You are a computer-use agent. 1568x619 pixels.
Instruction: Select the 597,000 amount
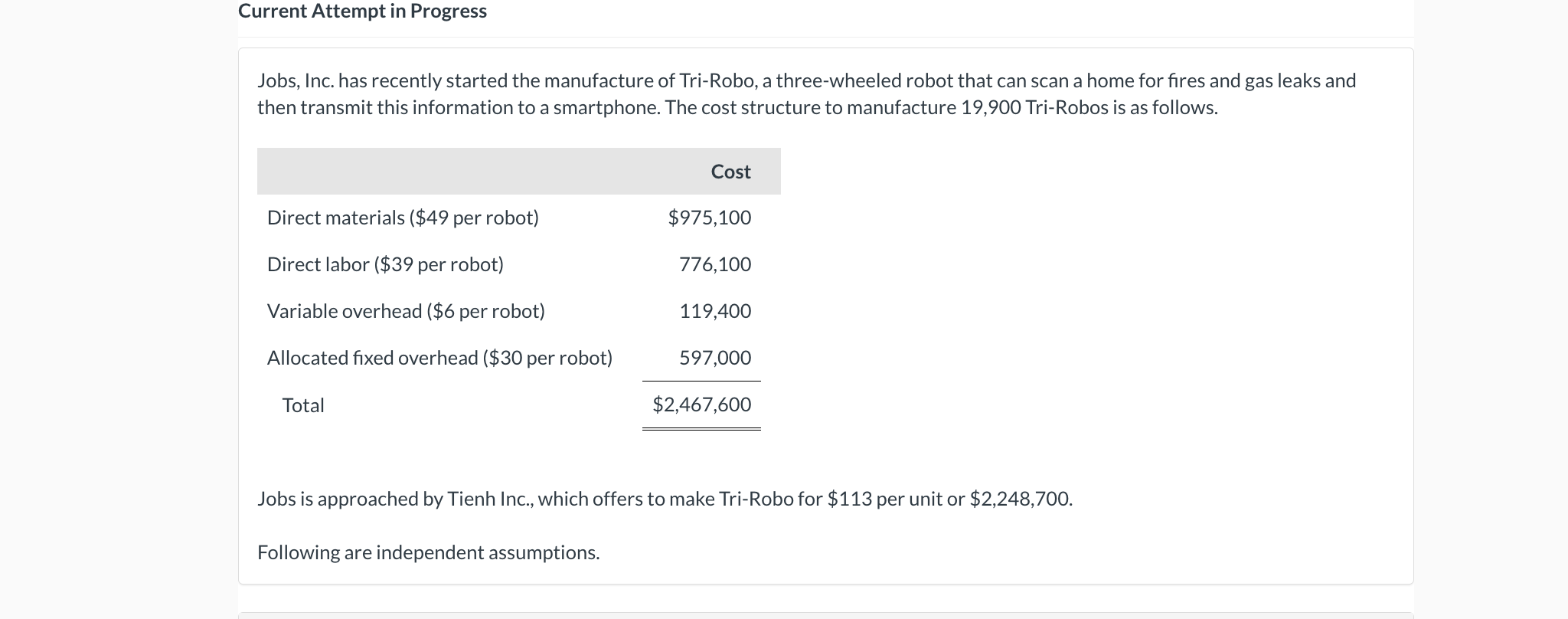(714, 358)
